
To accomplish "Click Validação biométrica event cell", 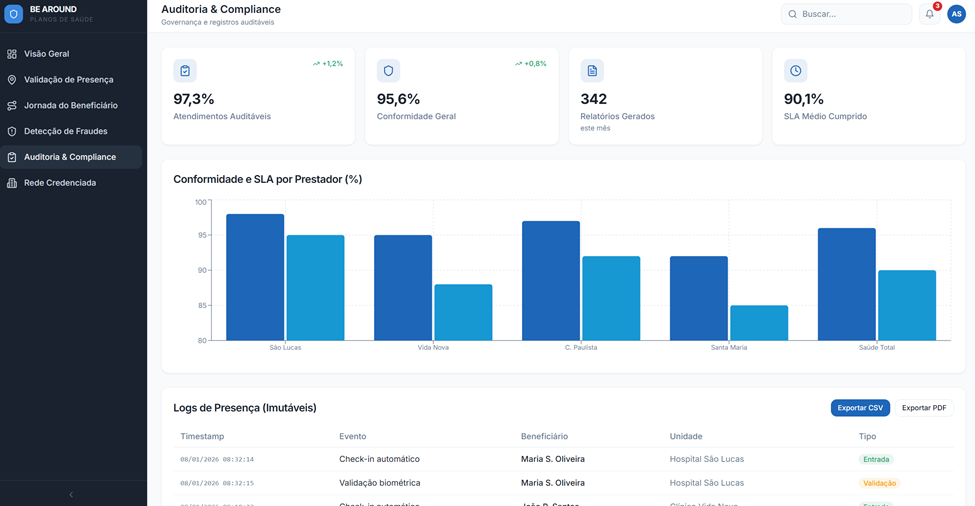I will 379,483.
